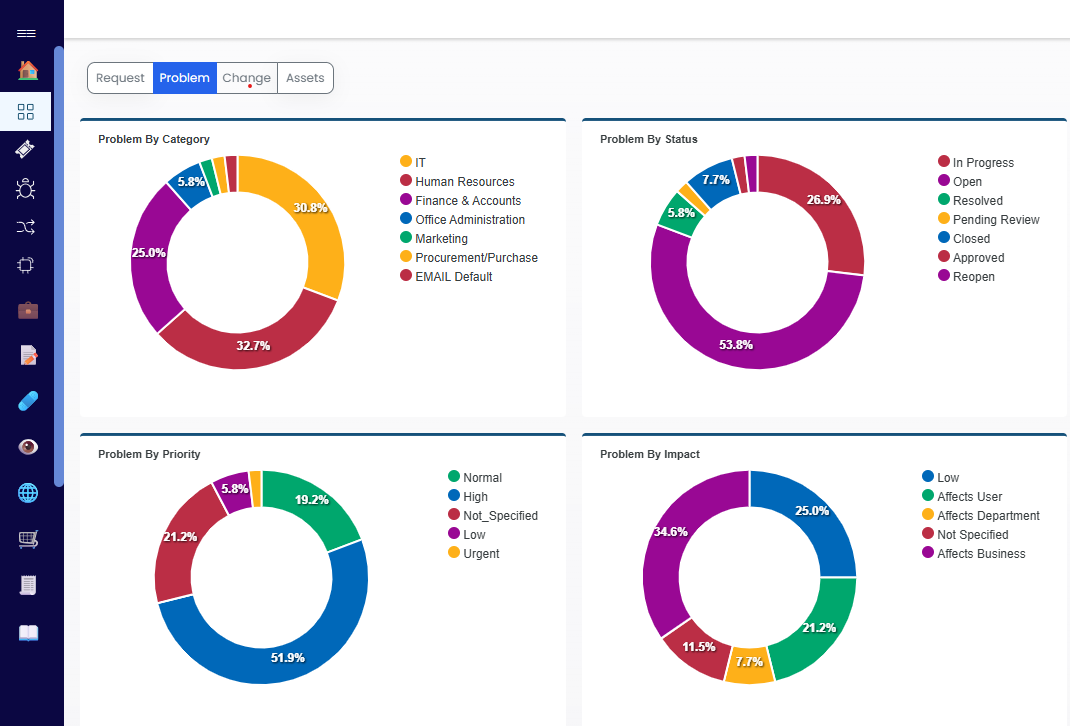Image resolution: width=1070 pixels, height=726 pixels.
Task: Toggle High priority legend item
Action: pos(468,497)
